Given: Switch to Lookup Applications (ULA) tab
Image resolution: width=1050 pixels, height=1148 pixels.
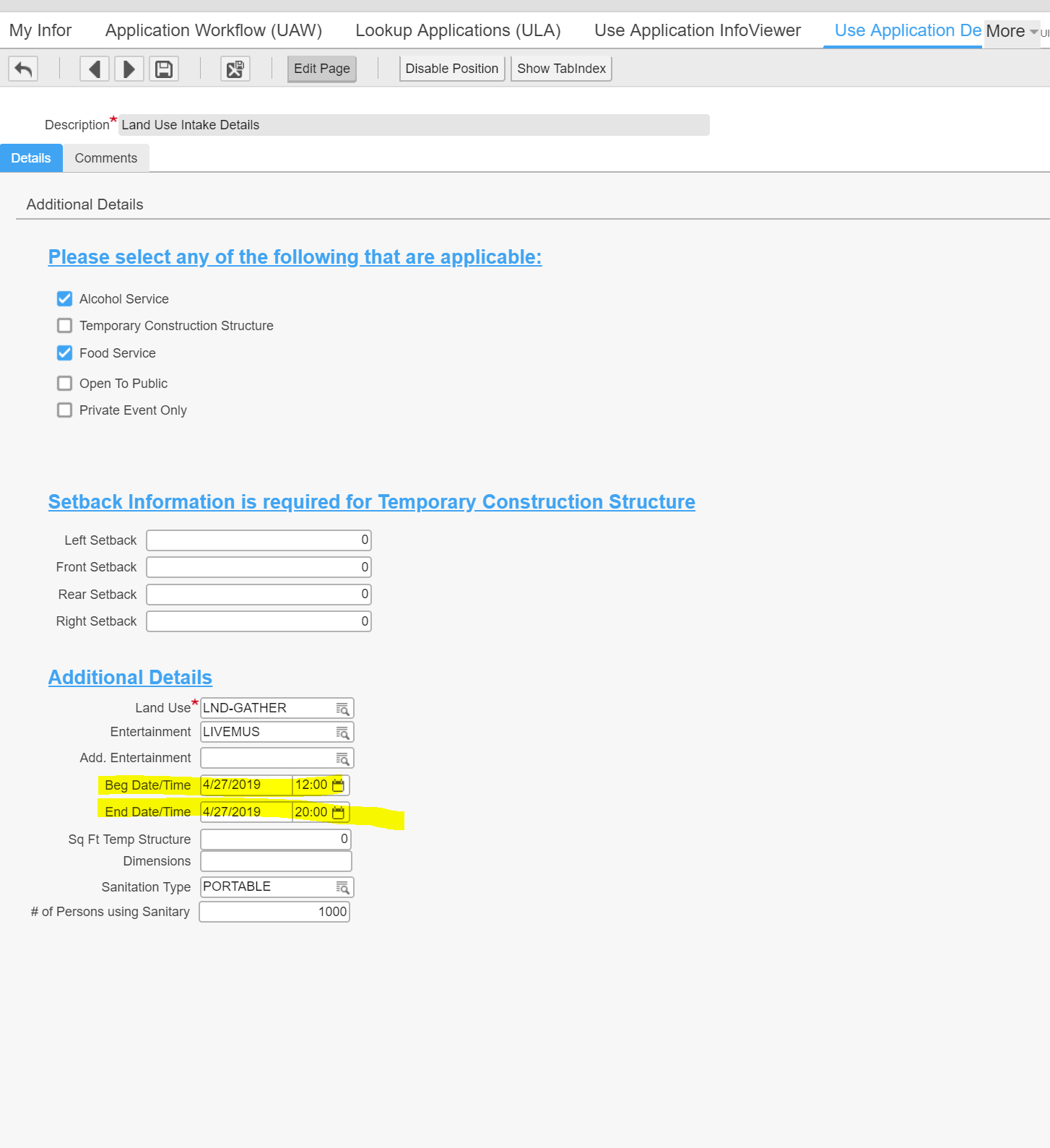Looking at the screenshot, I should [458, 30].
